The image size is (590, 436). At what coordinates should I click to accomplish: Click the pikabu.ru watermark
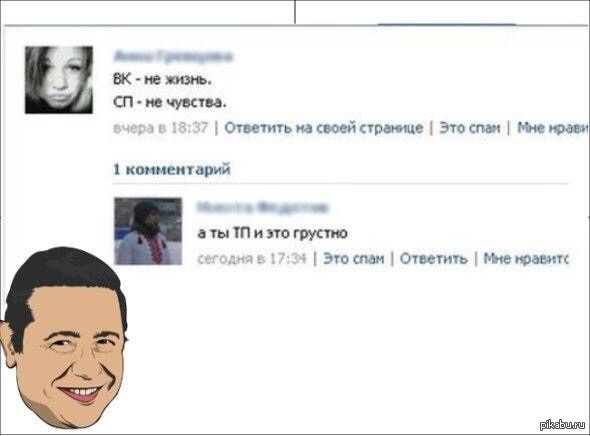563,425
